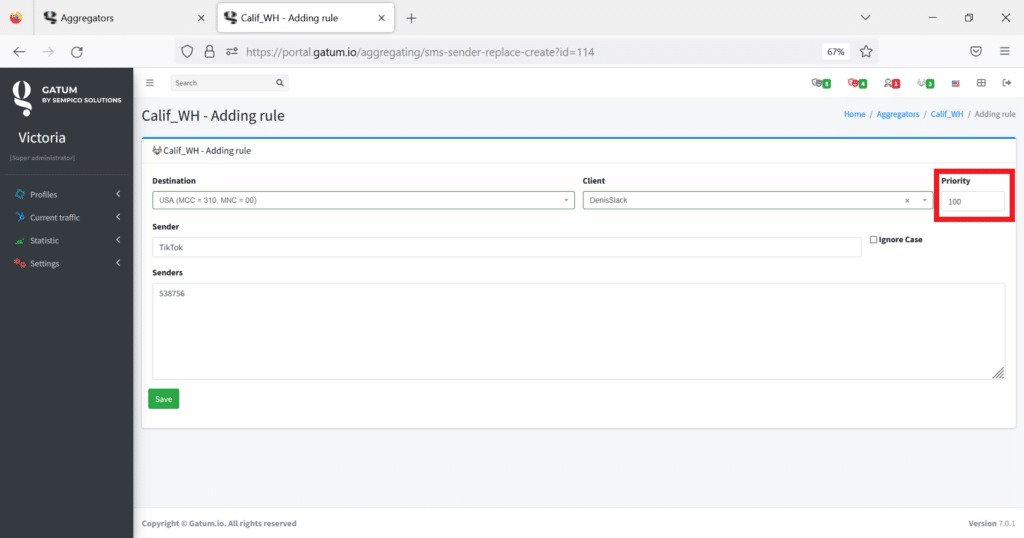Reload the page using refresh icon

(x=77, y=52)
